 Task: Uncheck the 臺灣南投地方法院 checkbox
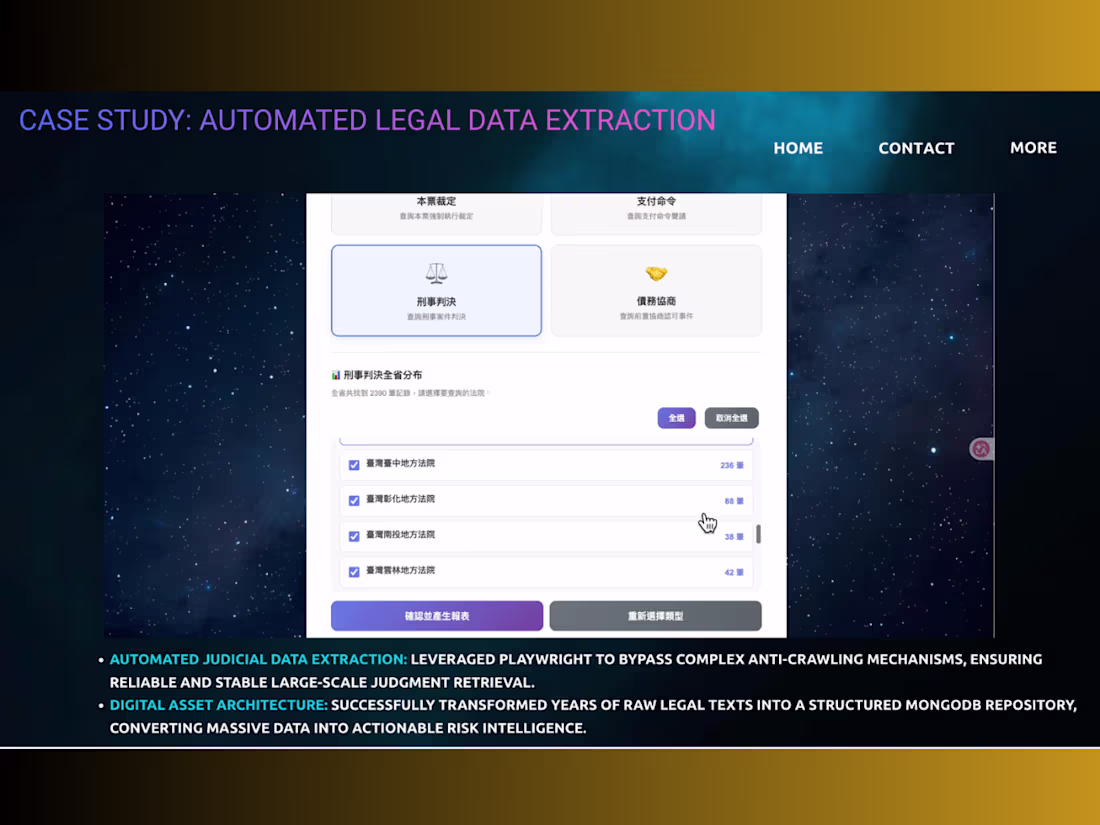pos(354,537)
